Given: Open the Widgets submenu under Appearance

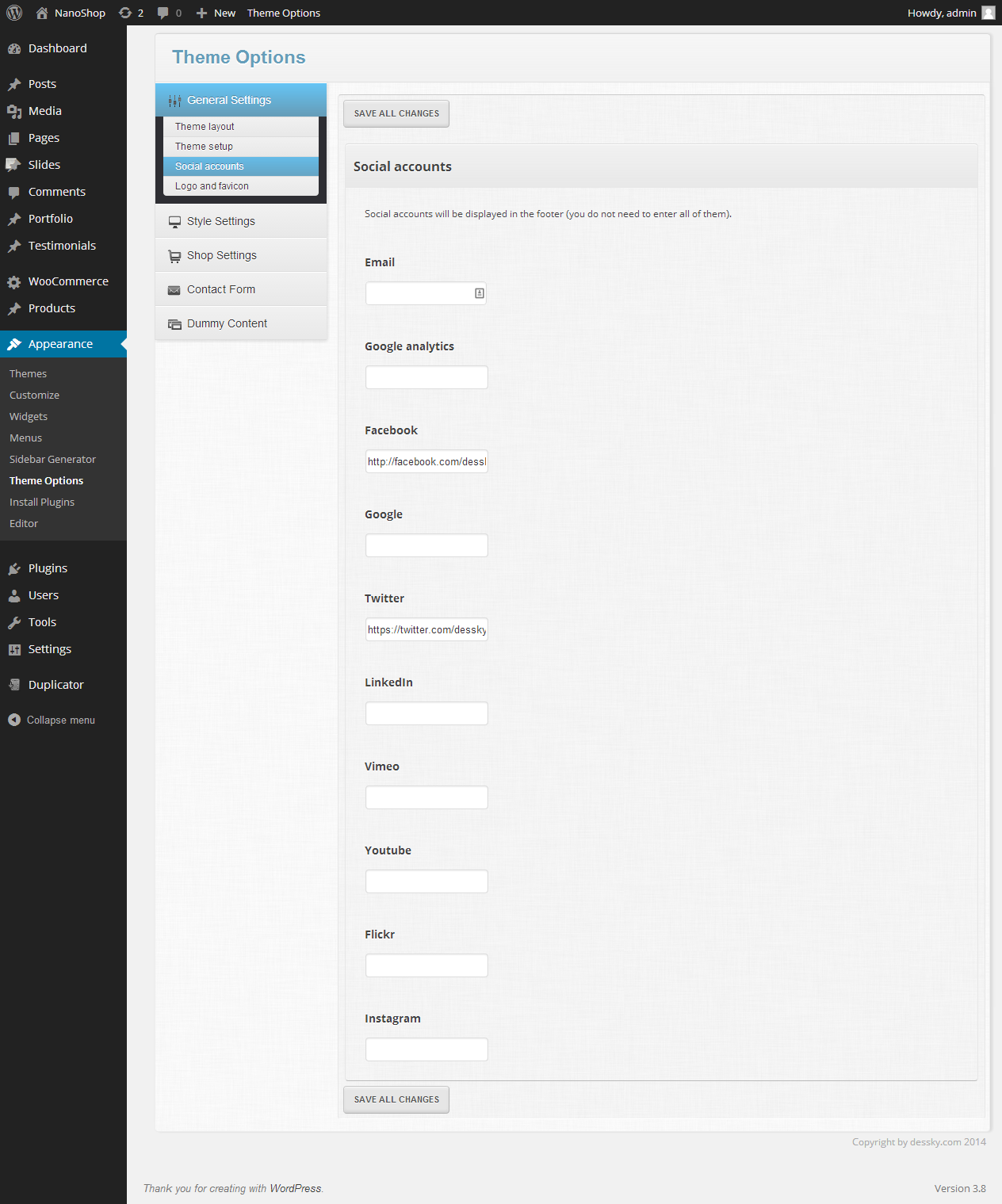Looking at the screenshot, I should pyautogui.click(x=29, y=416).
